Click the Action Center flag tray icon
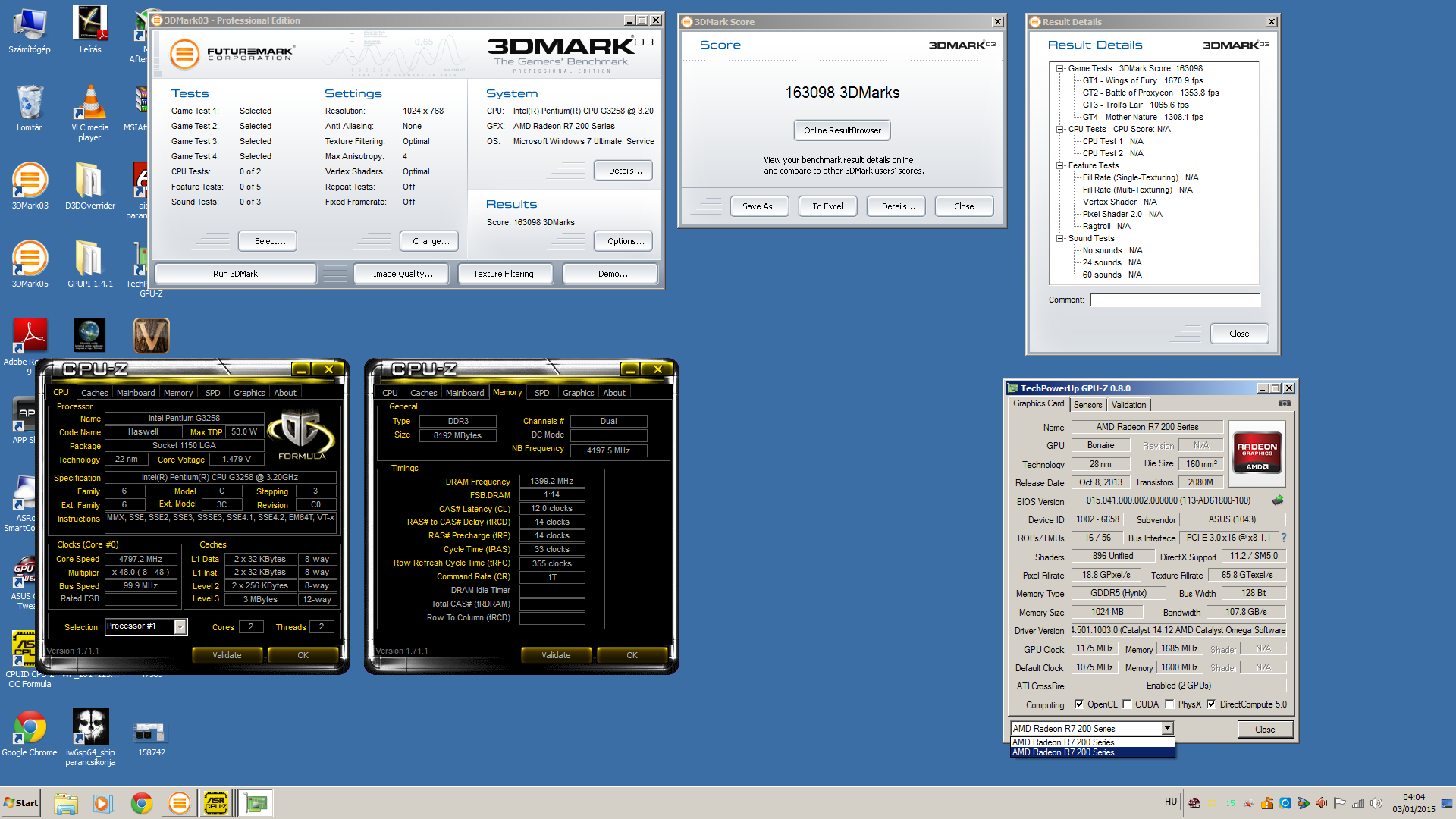The image size is (1456, 819). click(1339, 803)
